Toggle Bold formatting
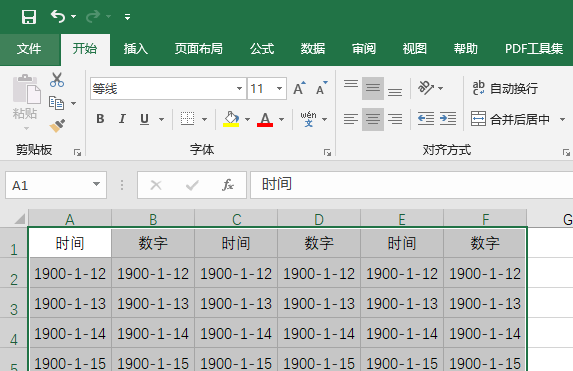This screenshot has height=371, width=573. click(100, 119)
